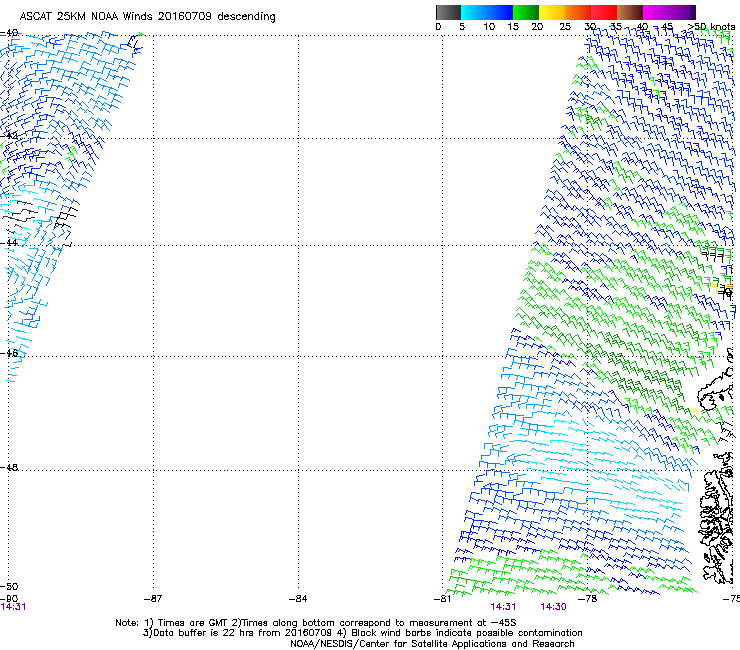The height and width of the screenshot is (650, 740).
Task: Select "25KM" in the plot title
Action: click(72, 16)
